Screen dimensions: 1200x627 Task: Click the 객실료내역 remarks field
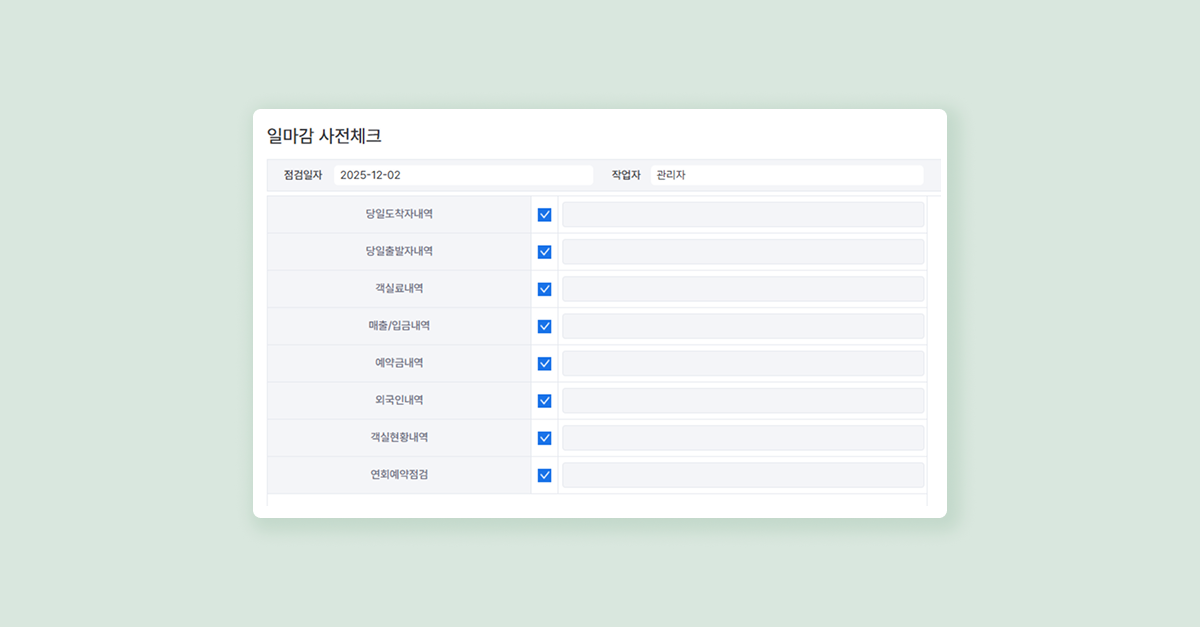tap(743, 289)
